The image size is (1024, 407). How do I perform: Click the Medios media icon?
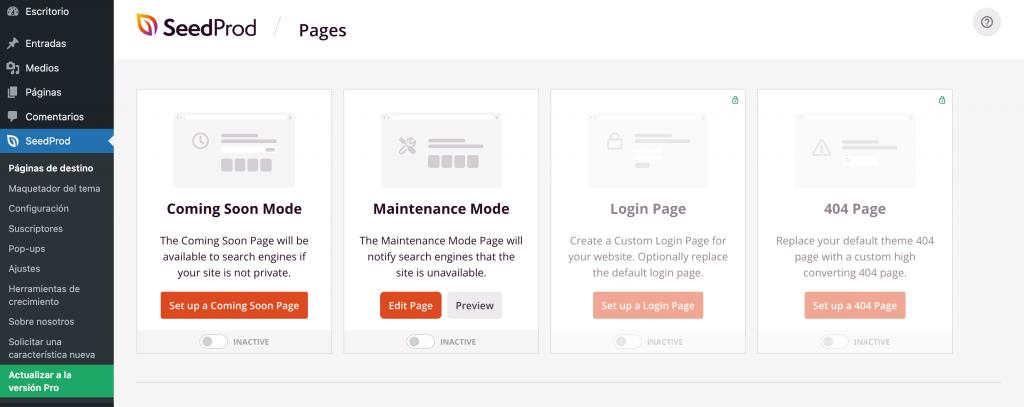click(12, 68)
